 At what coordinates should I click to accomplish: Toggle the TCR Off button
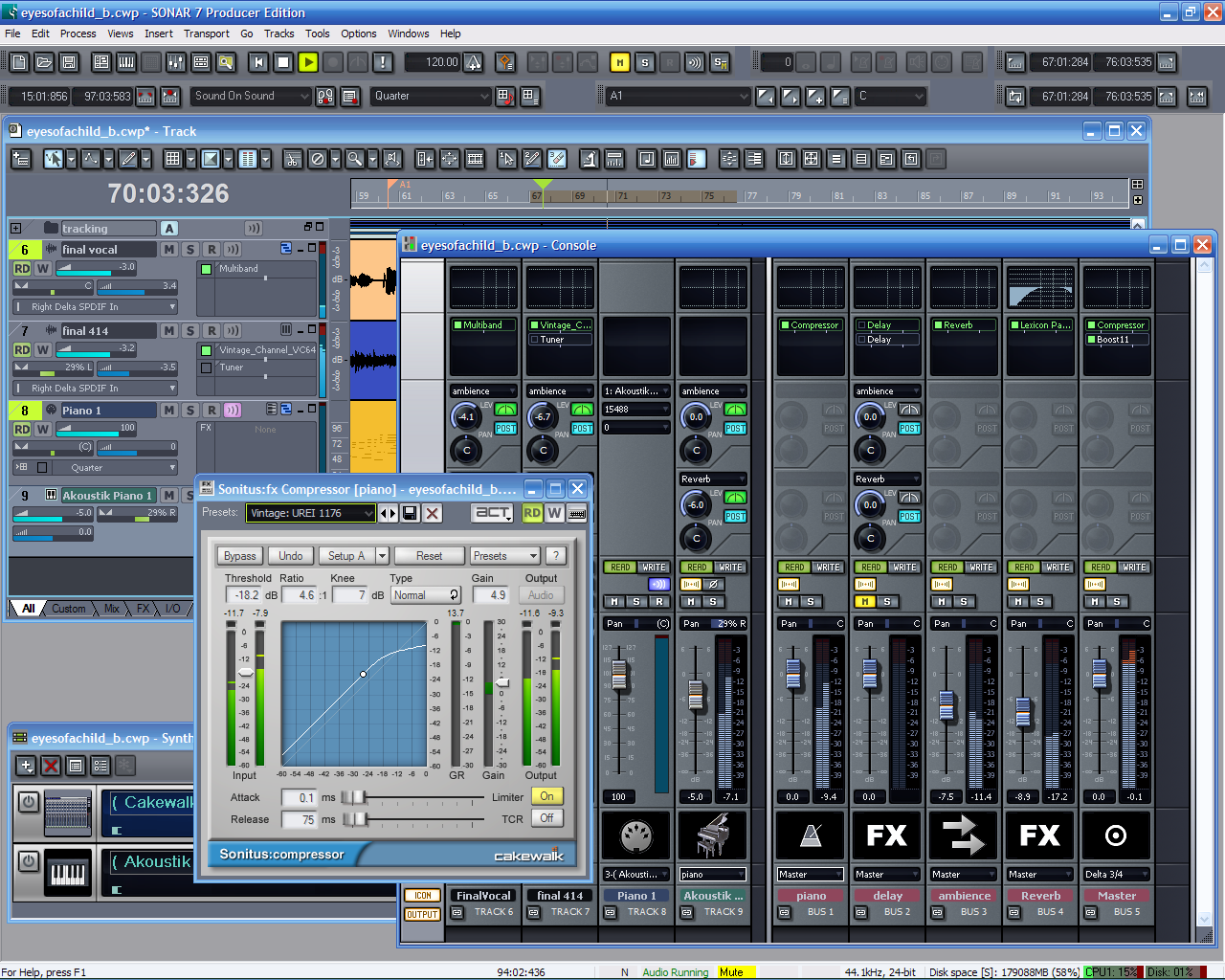pos(546,818)
